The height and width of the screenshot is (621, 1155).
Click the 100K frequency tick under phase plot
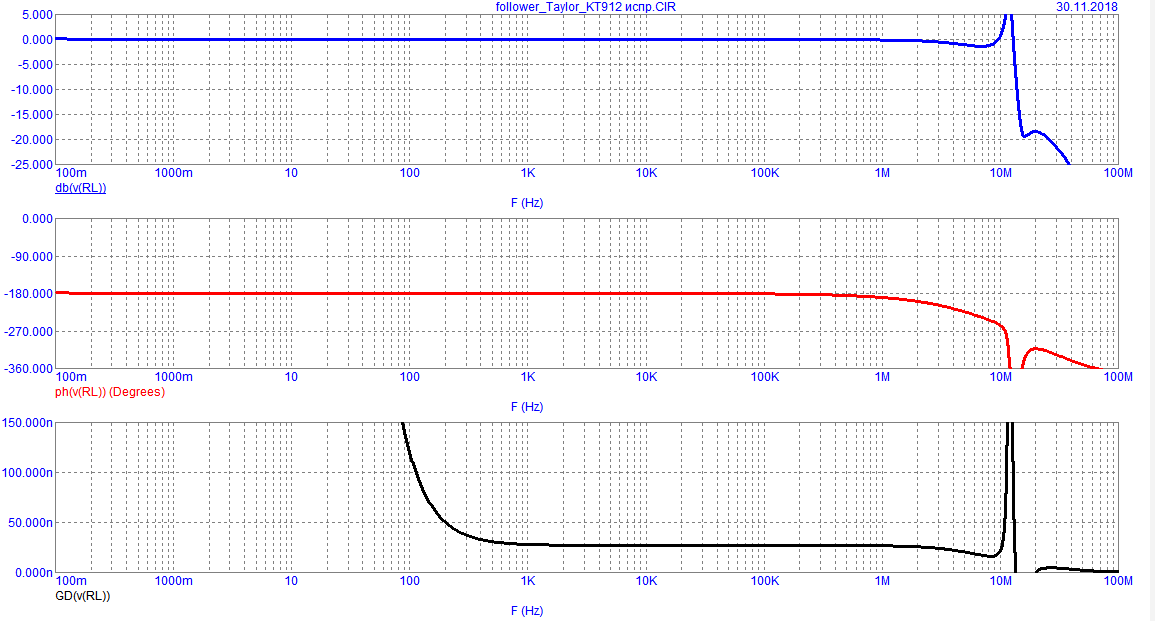[765, 377]
